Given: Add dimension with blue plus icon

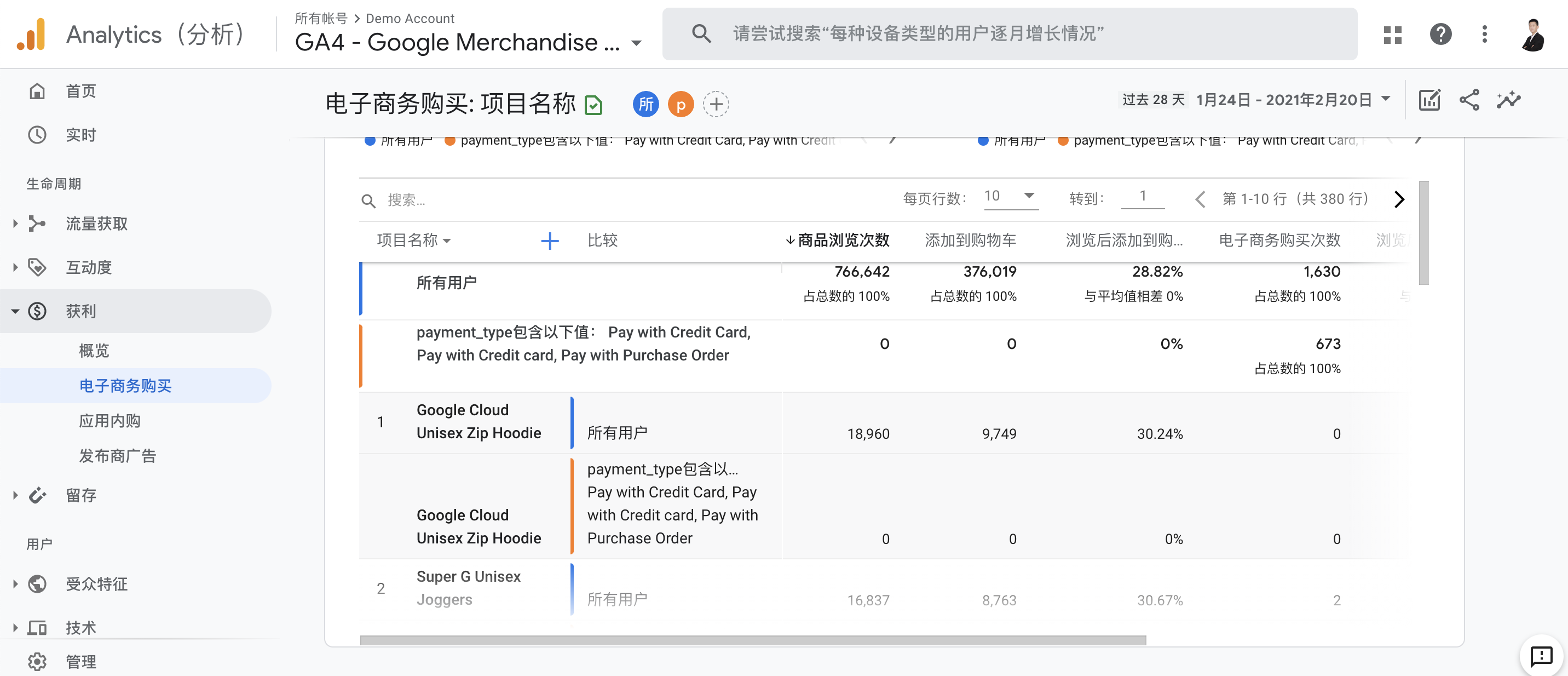Looking at the screenshot, I should pos(550,240).
